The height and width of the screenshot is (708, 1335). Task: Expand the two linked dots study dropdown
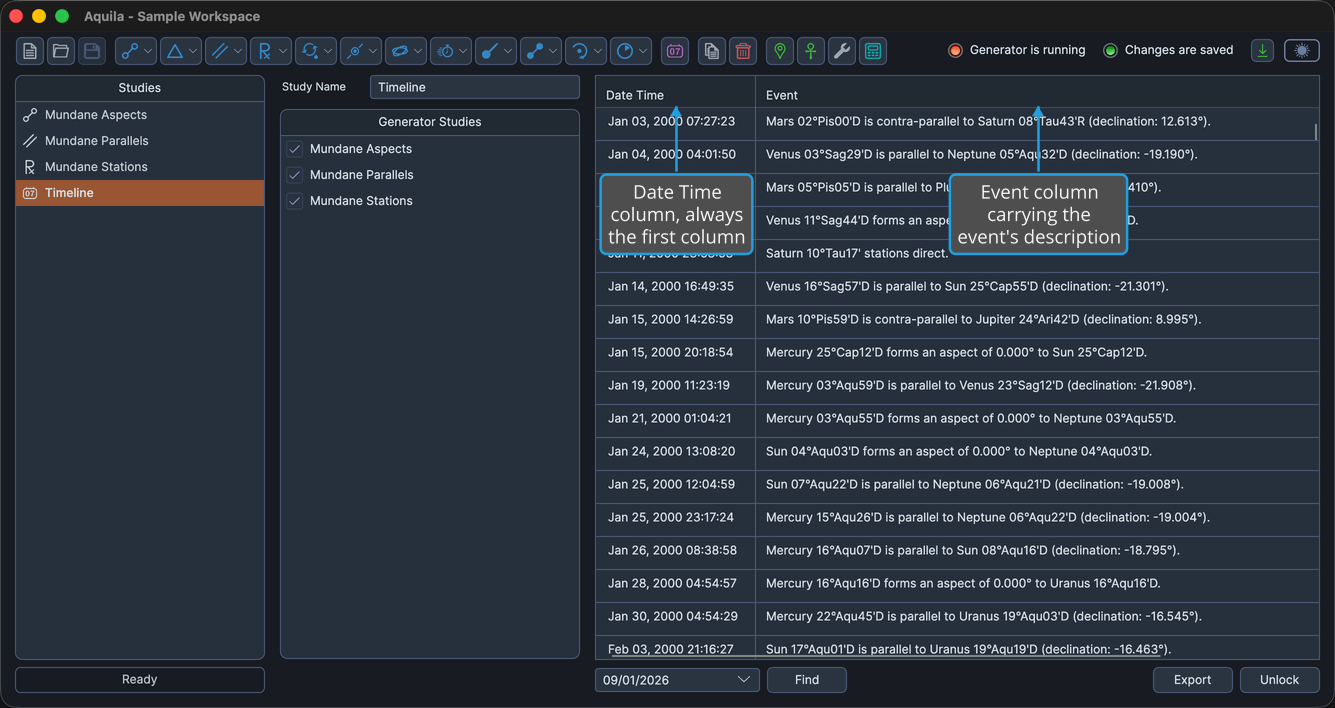pyautogui.click(x=541, y=51)
